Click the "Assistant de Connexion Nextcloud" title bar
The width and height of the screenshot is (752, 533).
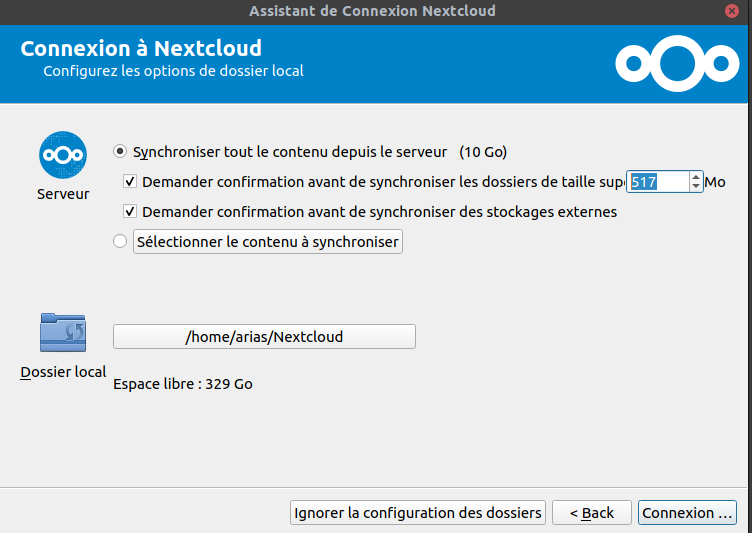point(372,11)
